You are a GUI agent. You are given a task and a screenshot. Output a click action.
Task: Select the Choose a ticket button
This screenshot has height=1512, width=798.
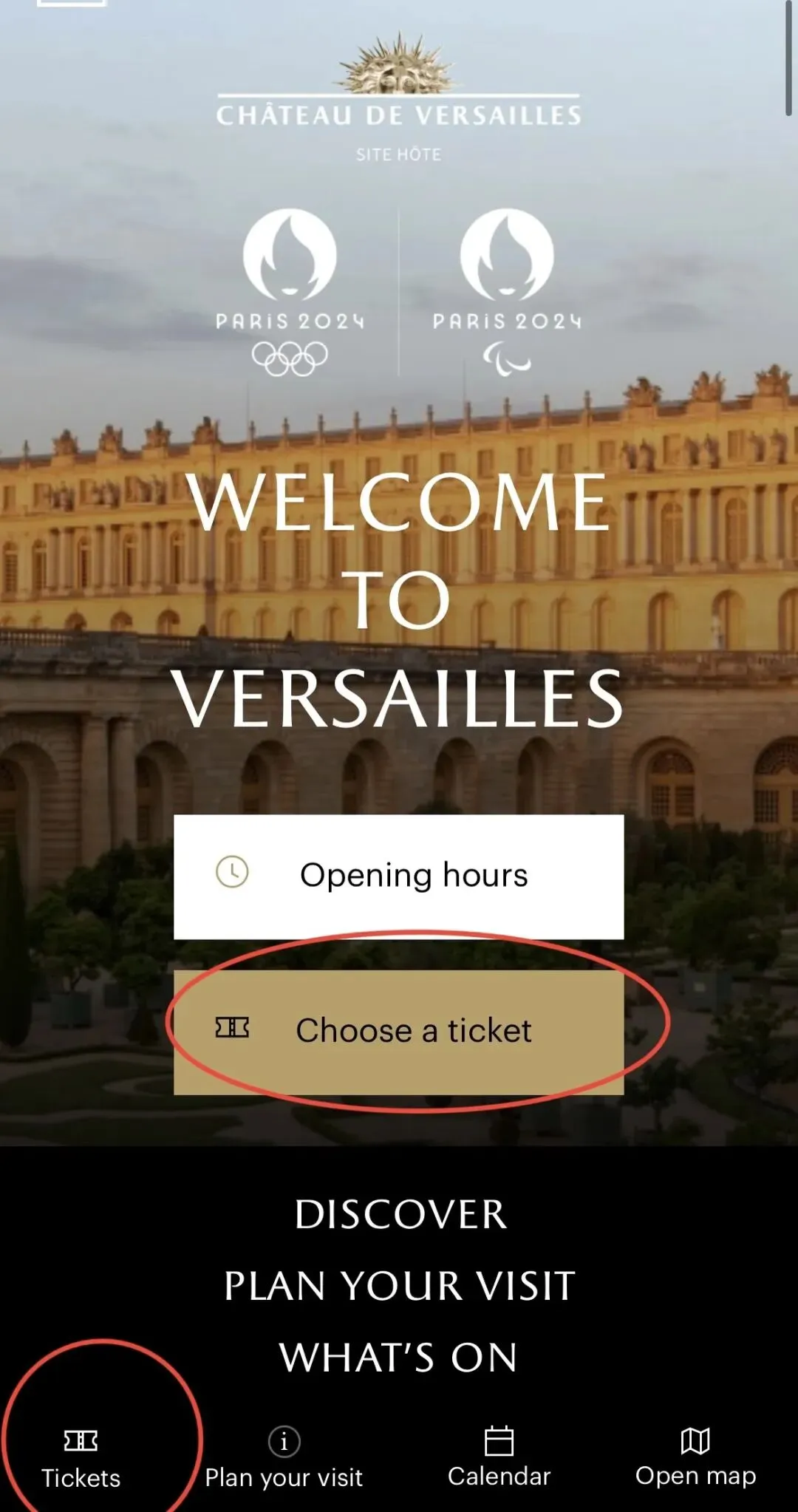click(x=398, y=1032)
